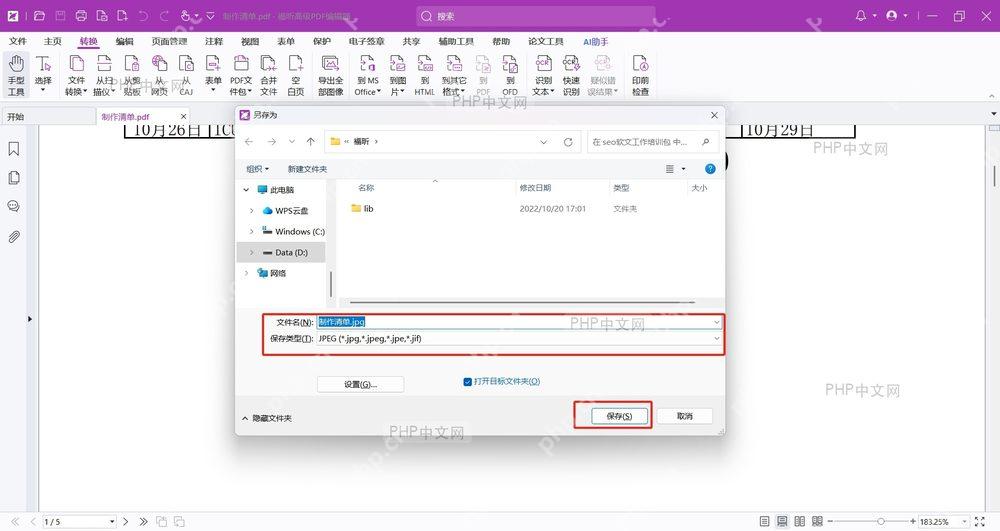This screenshot has width=1000, height=531.
Task: Convert to MS Office
Action: (x=367, y=75)
